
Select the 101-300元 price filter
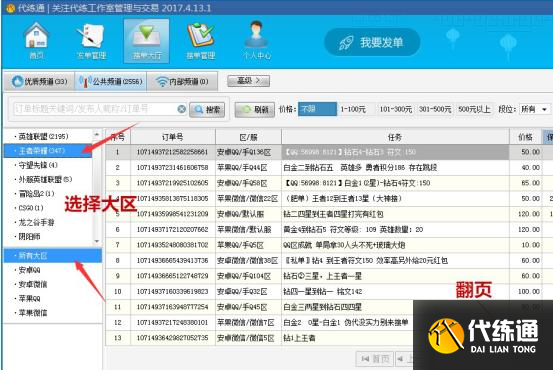point(395,109)
